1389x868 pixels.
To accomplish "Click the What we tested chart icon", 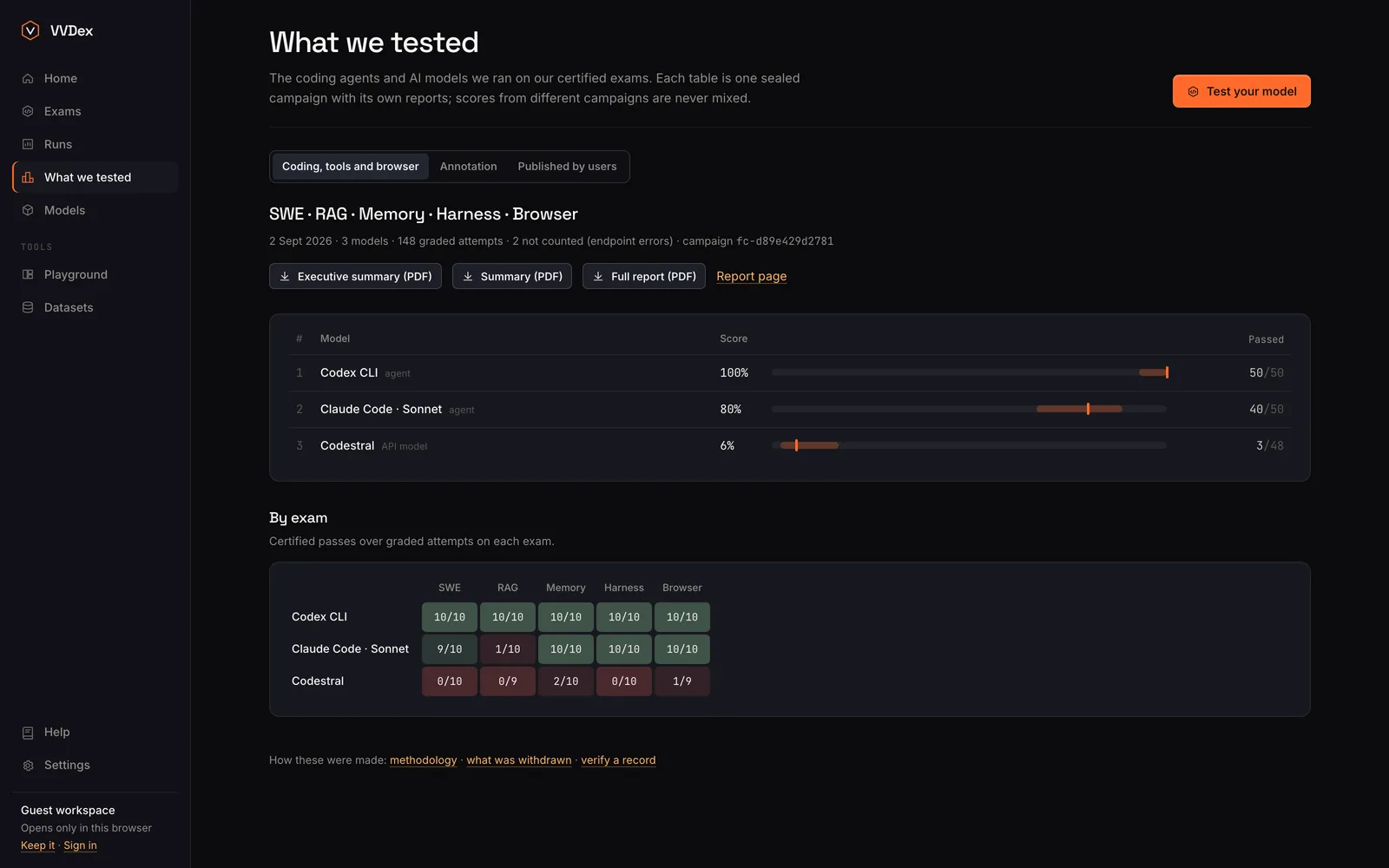I will point(28,177).
